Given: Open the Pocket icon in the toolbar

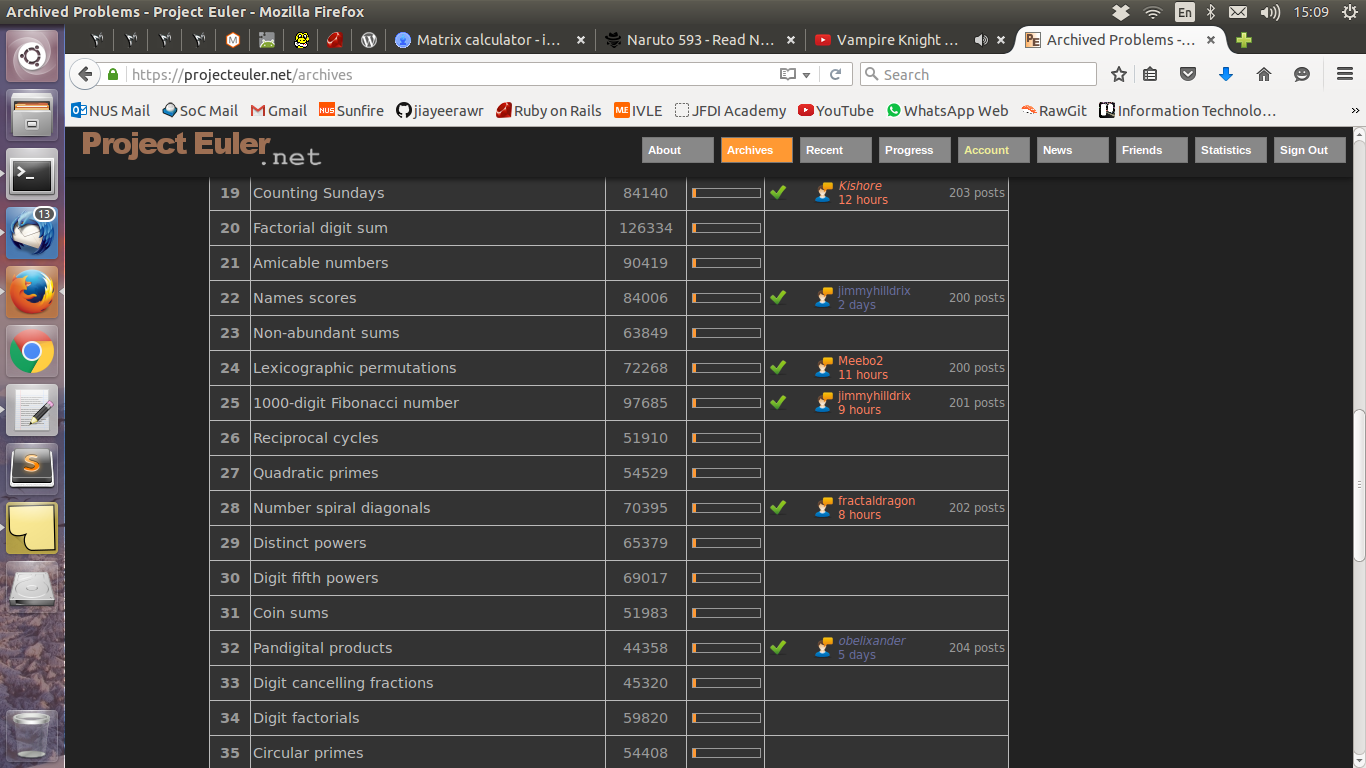Looking at the screenshot, I should (1188, 74).
